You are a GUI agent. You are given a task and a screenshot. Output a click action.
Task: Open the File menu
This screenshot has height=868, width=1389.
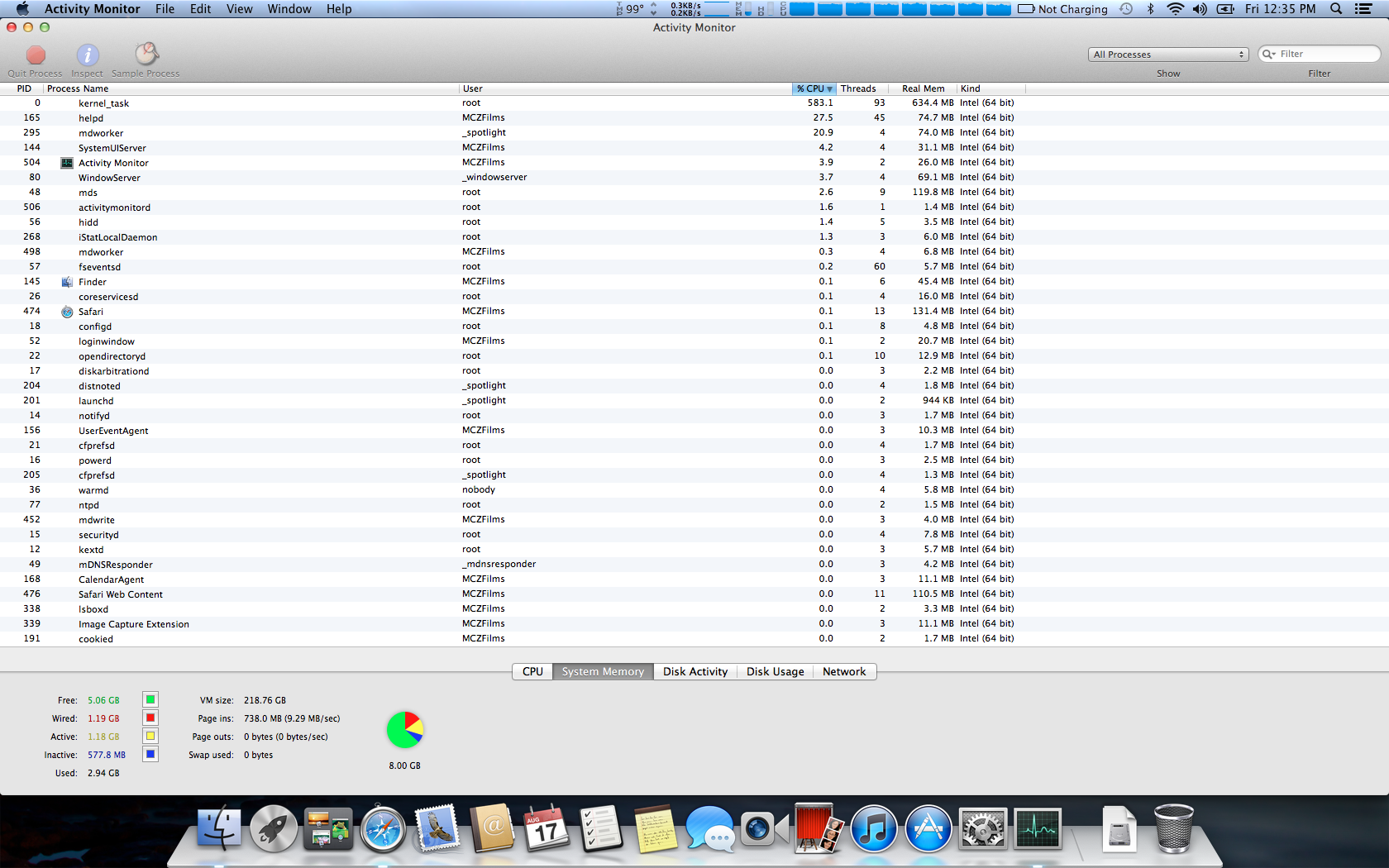[165, 9]
